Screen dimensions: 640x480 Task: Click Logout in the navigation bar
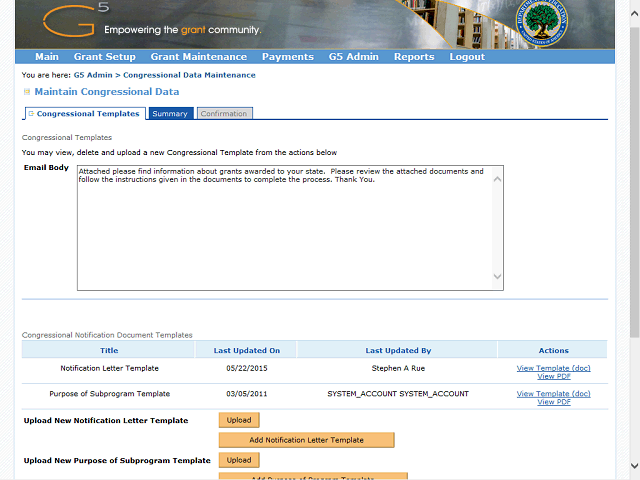click(467, 57)
